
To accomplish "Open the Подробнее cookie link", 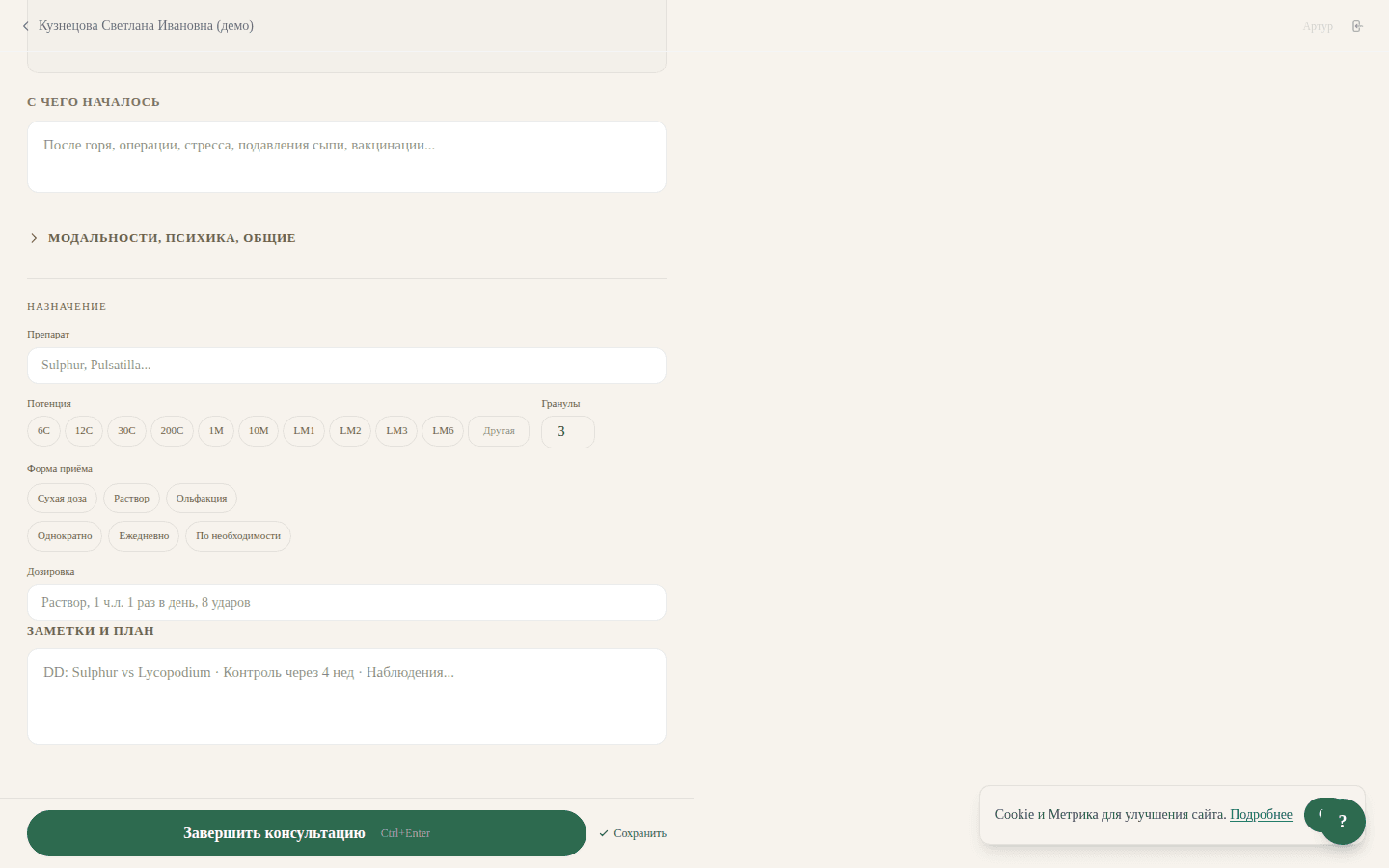I will click(1261, 815).
